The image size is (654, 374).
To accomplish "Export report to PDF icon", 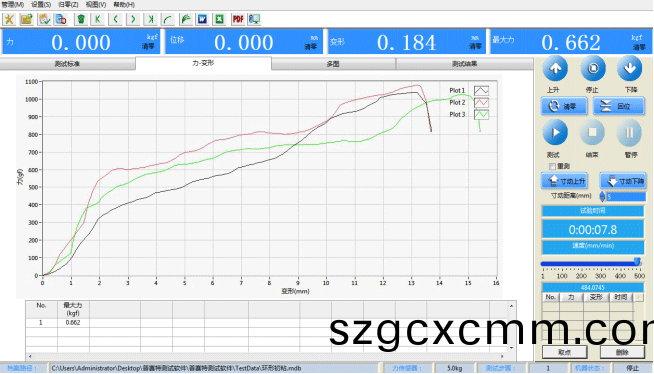I will point(238,19).
